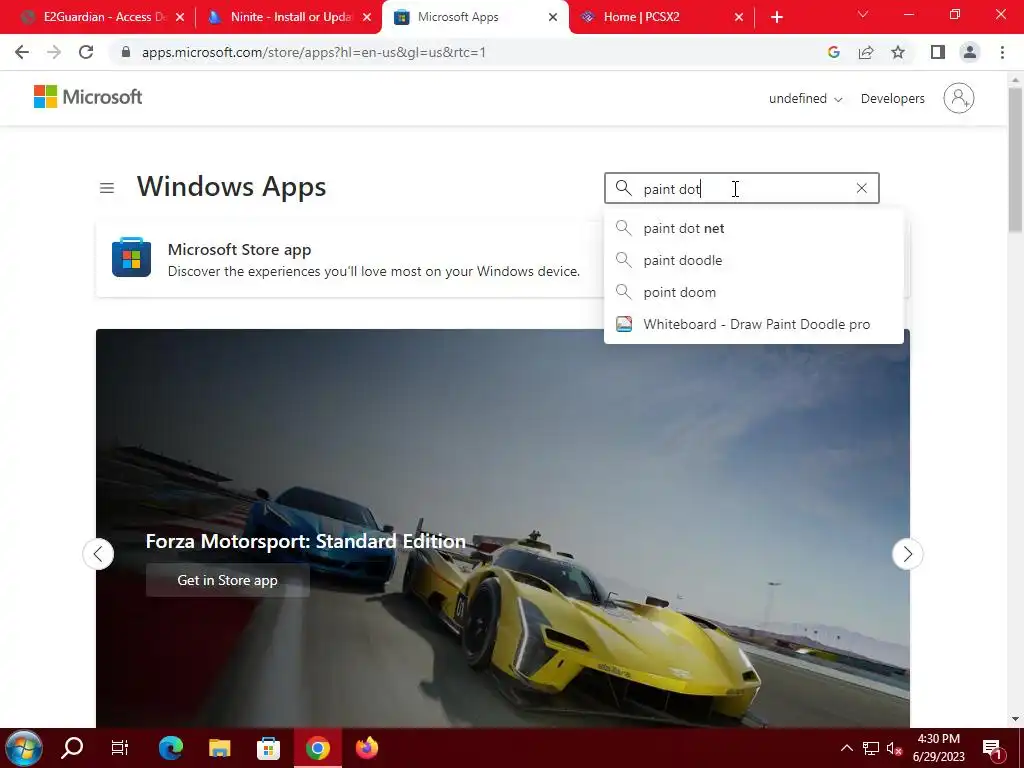Launch Microsoft Edge from the taskbar
Image resolution: width=1024 pixels, height=768 pixels.
pos(170,748)
